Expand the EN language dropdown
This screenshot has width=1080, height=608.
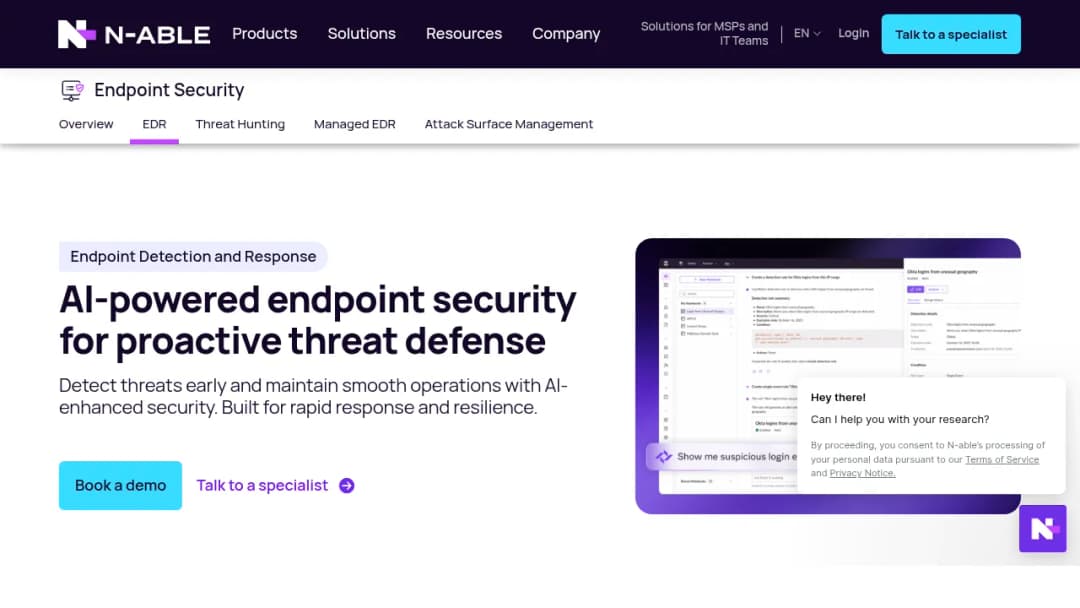(807, 33)
